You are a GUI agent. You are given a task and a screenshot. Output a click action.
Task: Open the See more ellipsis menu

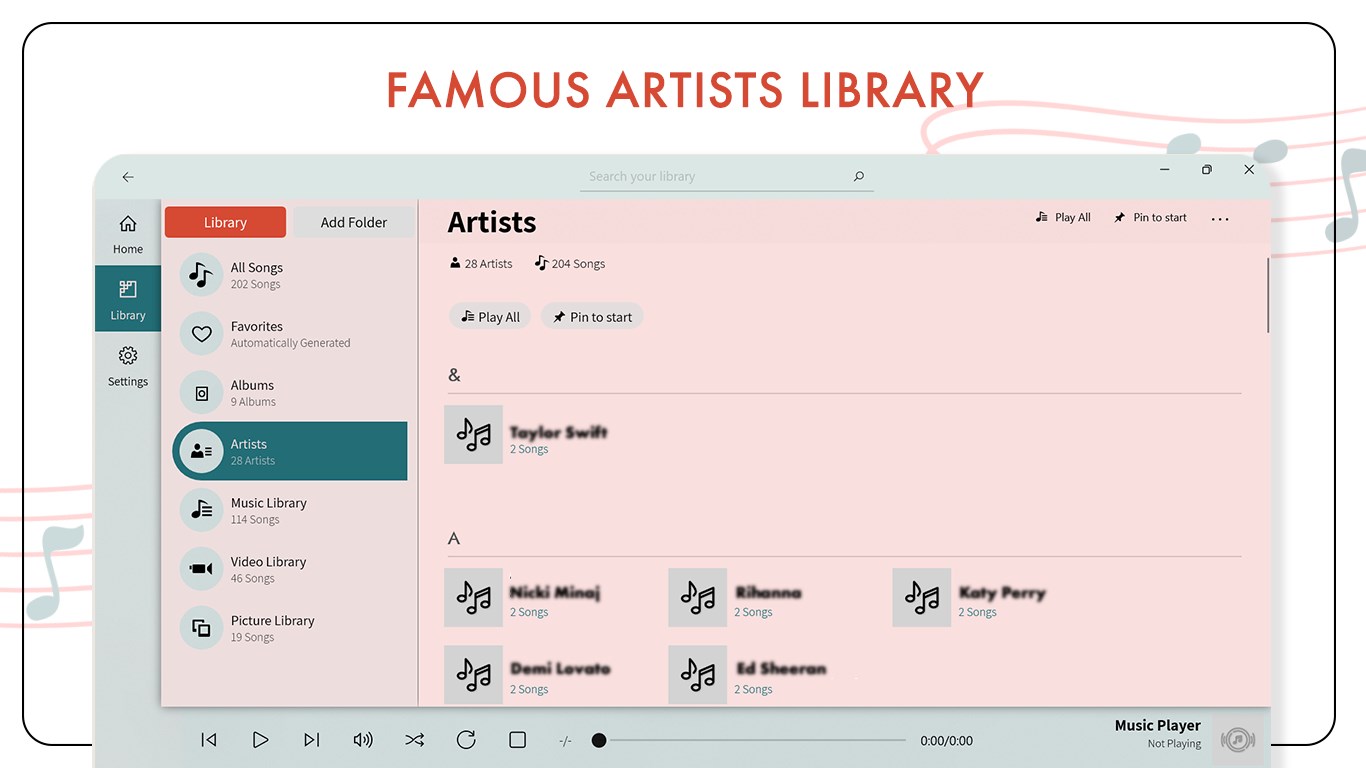[x=1219, y=218]
